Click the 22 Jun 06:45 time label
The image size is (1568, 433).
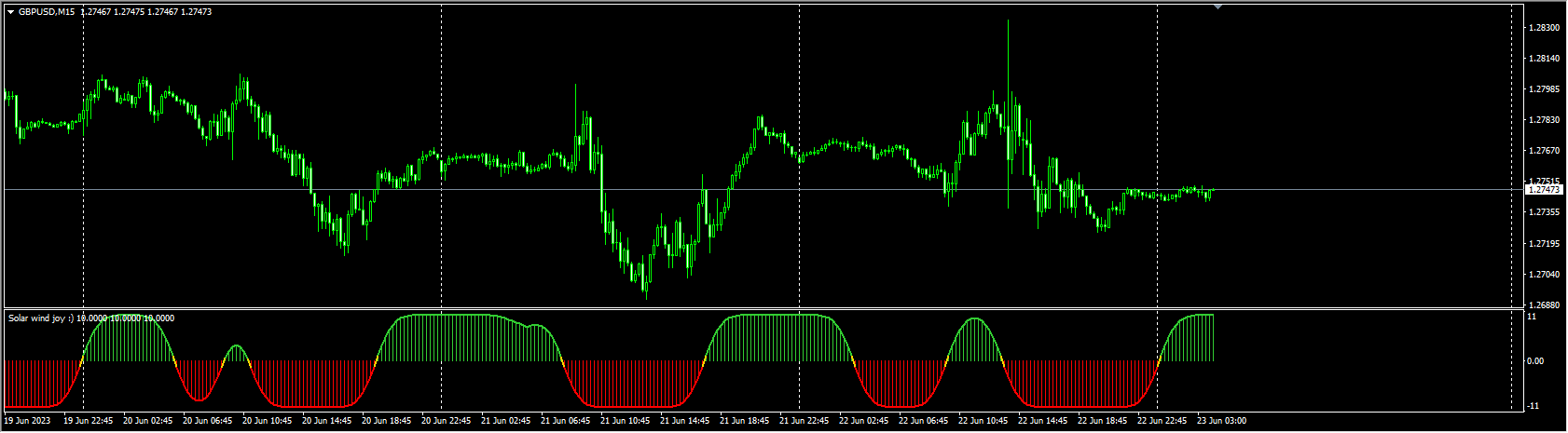(923, 421)
